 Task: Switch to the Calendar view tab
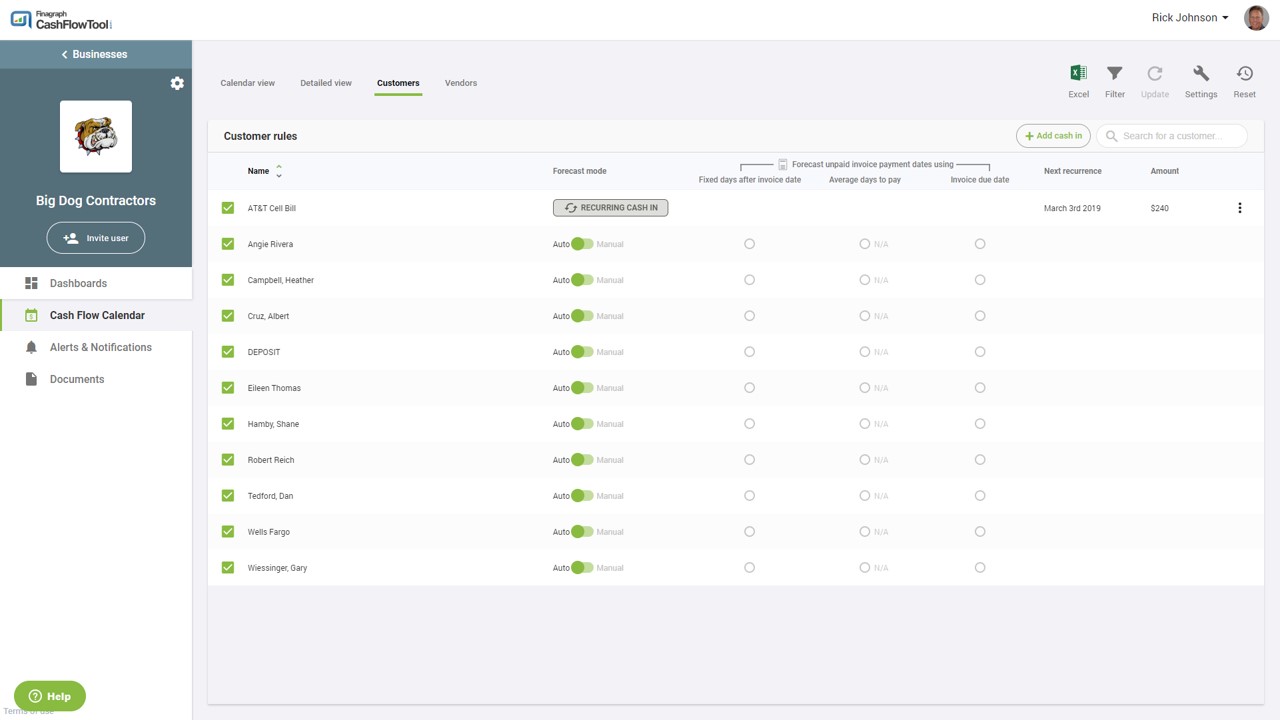point(247,83)
